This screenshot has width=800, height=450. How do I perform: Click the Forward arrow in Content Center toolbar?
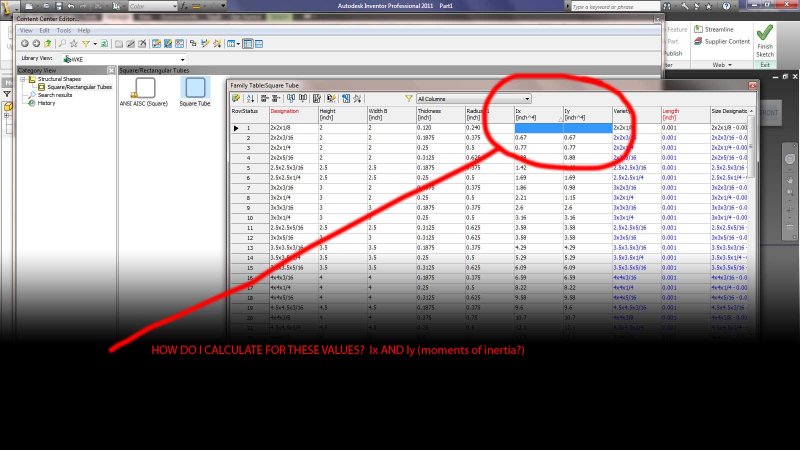click(36, 44)
